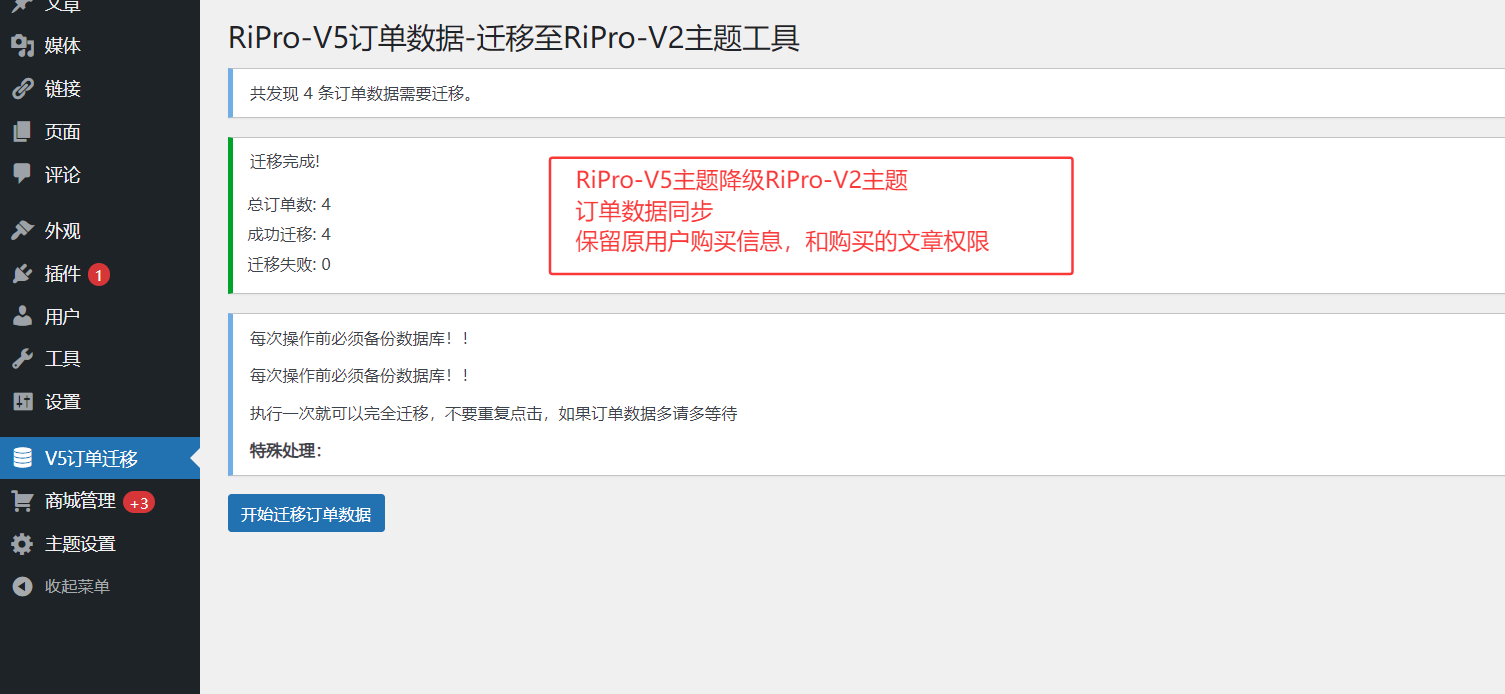
Task: Click the Media (媒体) sidebar icon
Action: [x=23, y=46]
